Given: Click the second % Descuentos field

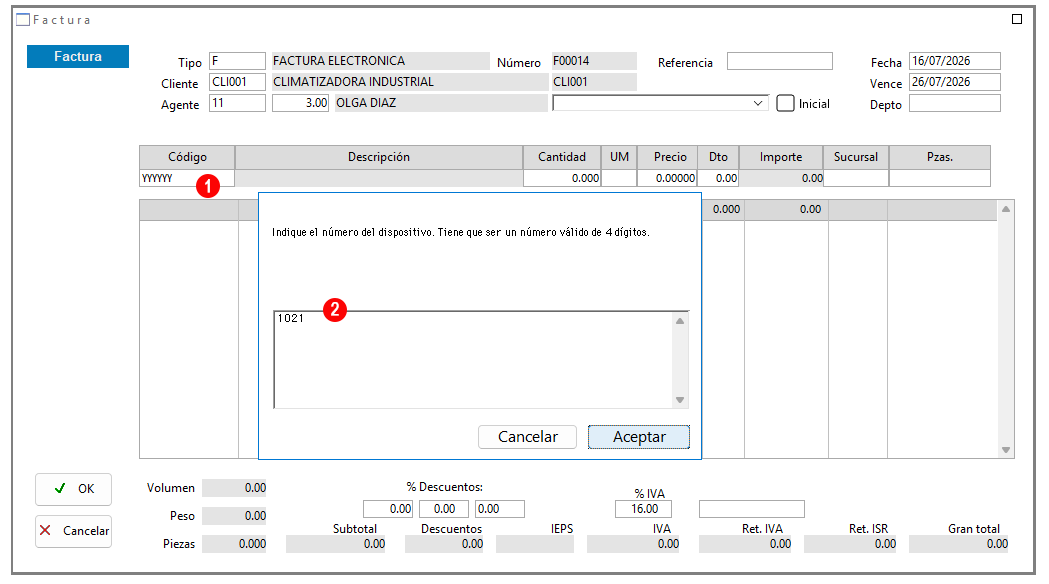Looking at the screenshot, I should click(444, 509).
